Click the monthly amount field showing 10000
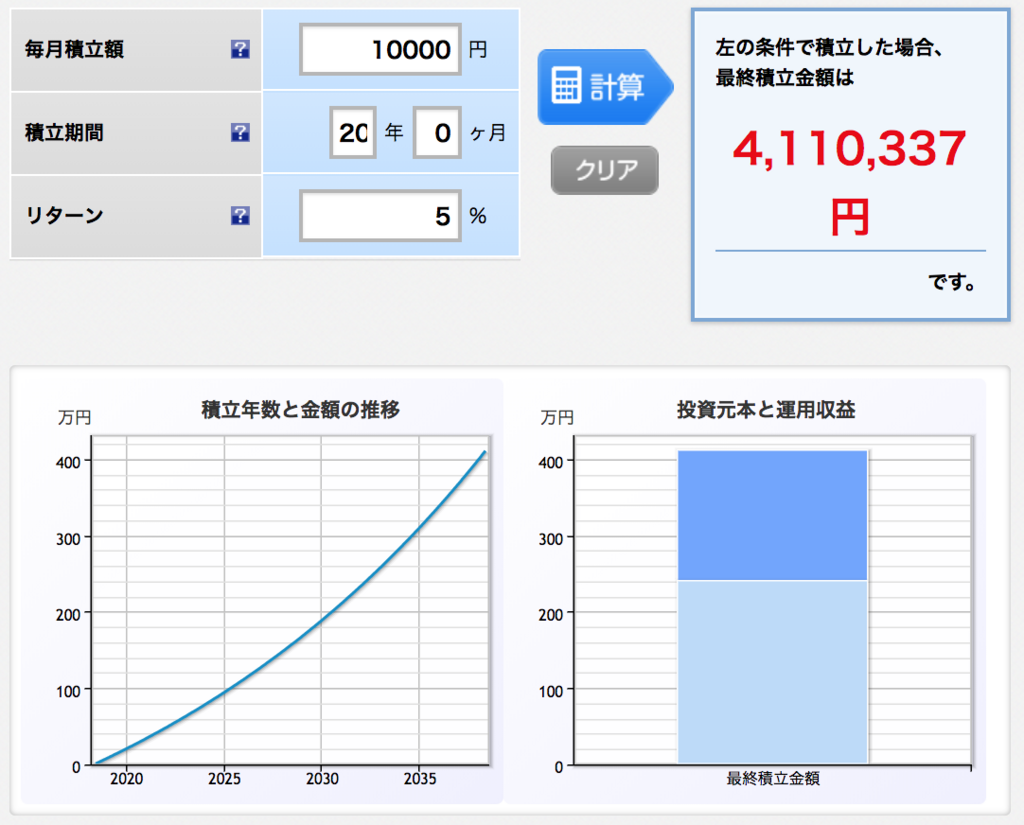 pyautogui.click(x=380, y=50)
